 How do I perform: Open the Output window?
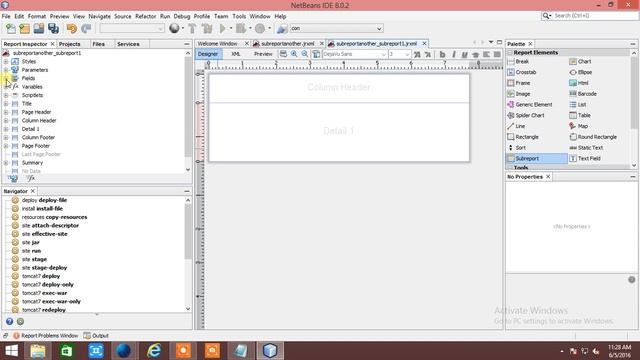click(96, 336)
